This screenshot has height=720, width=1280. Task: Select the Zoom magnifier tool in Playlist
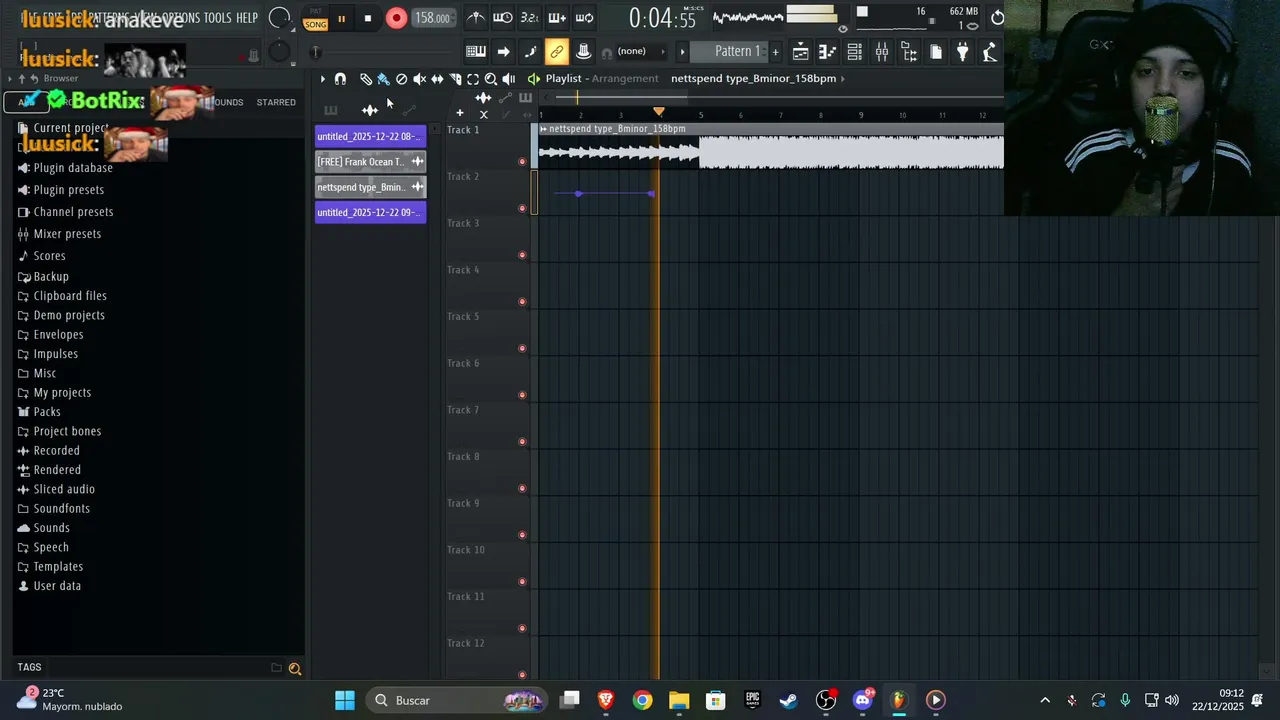(x=491, y=79)
